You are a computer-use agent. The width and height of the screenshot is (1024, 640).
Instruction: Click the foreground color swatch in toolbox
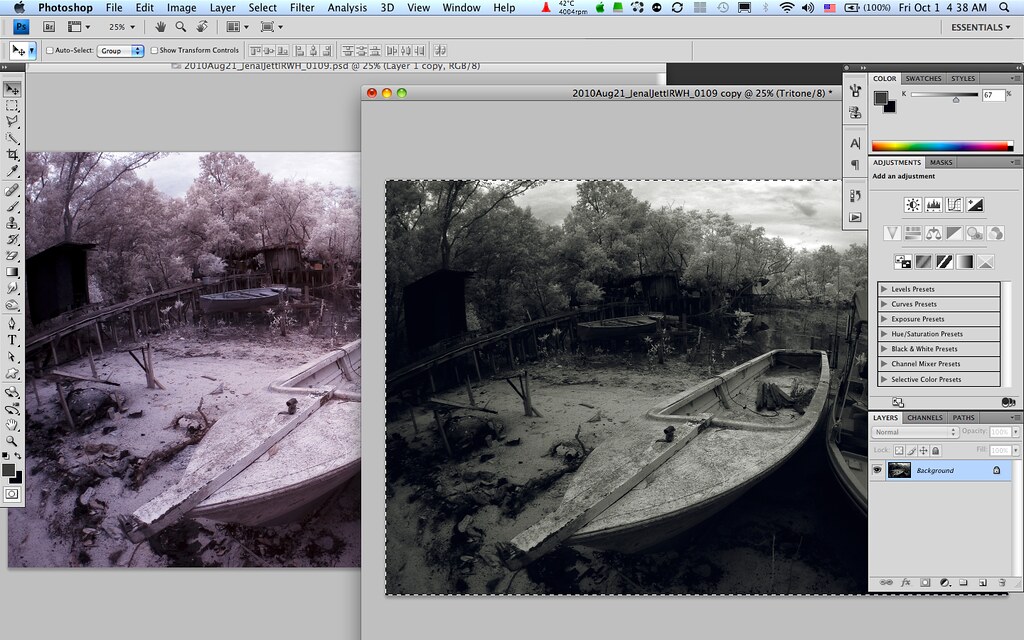click(8, 470)
